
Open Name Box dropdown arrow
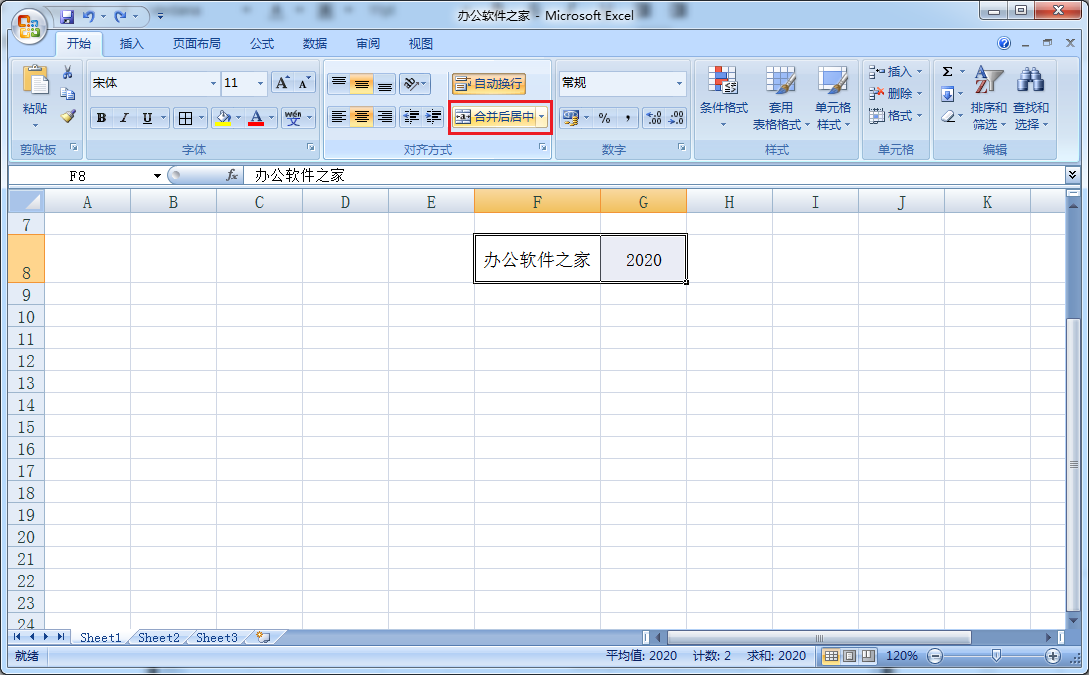coord(158,176)
